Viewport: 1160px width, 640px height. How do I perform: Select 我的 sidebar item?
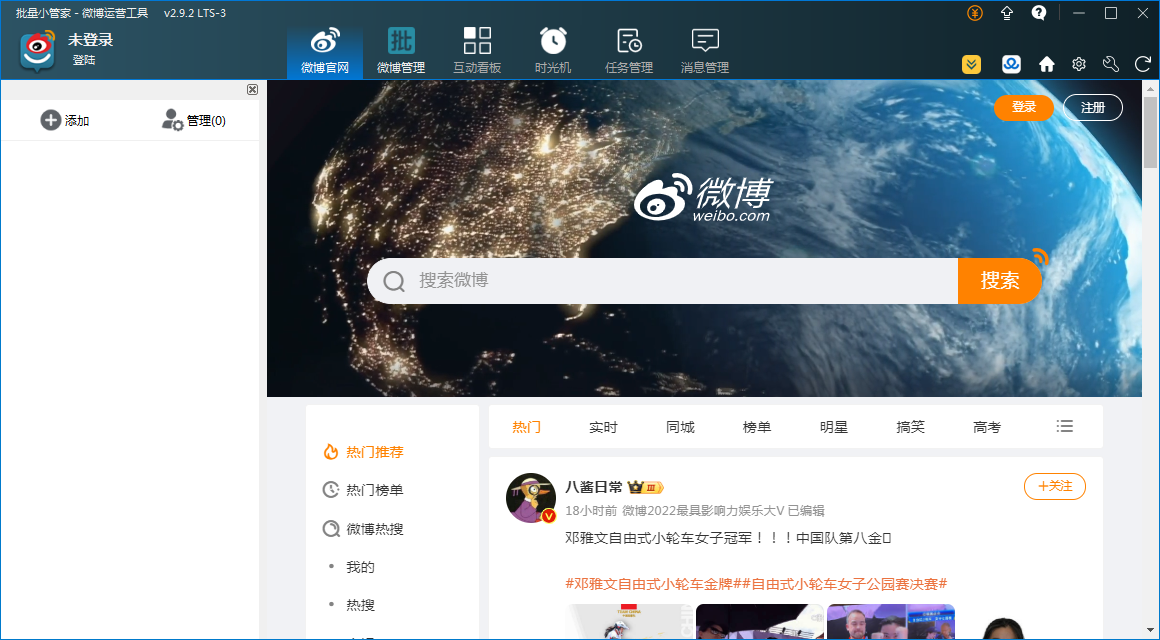point(360,567)
